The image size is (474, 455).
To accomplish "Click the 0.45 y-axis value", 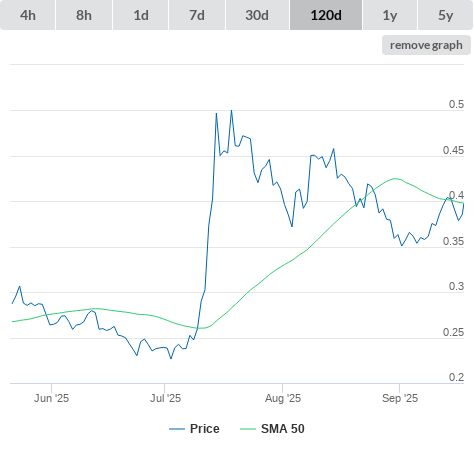I will point(453,150).
